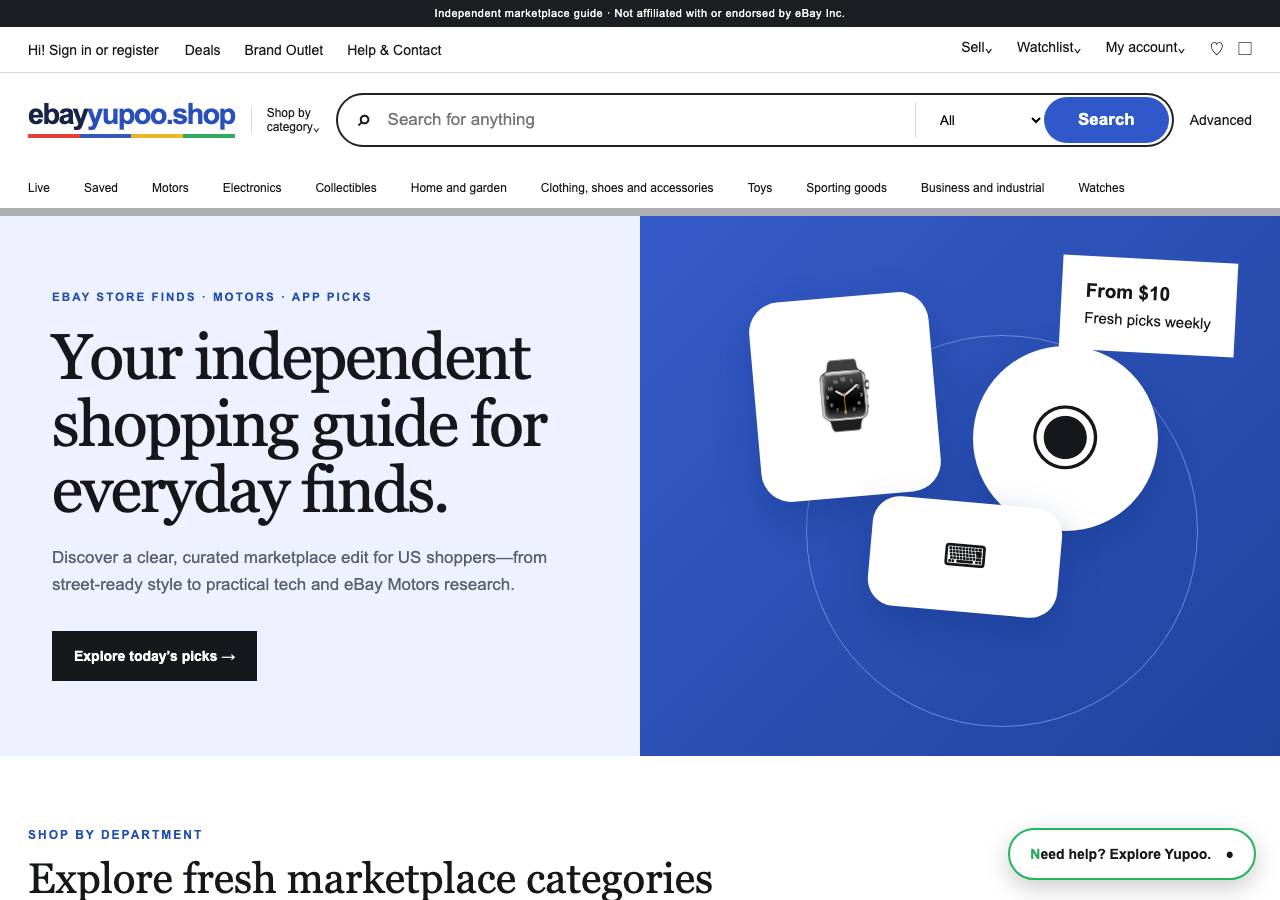Click the camera lens circular card
This screenshot has height=900, width=1280.
point(1065,438)
